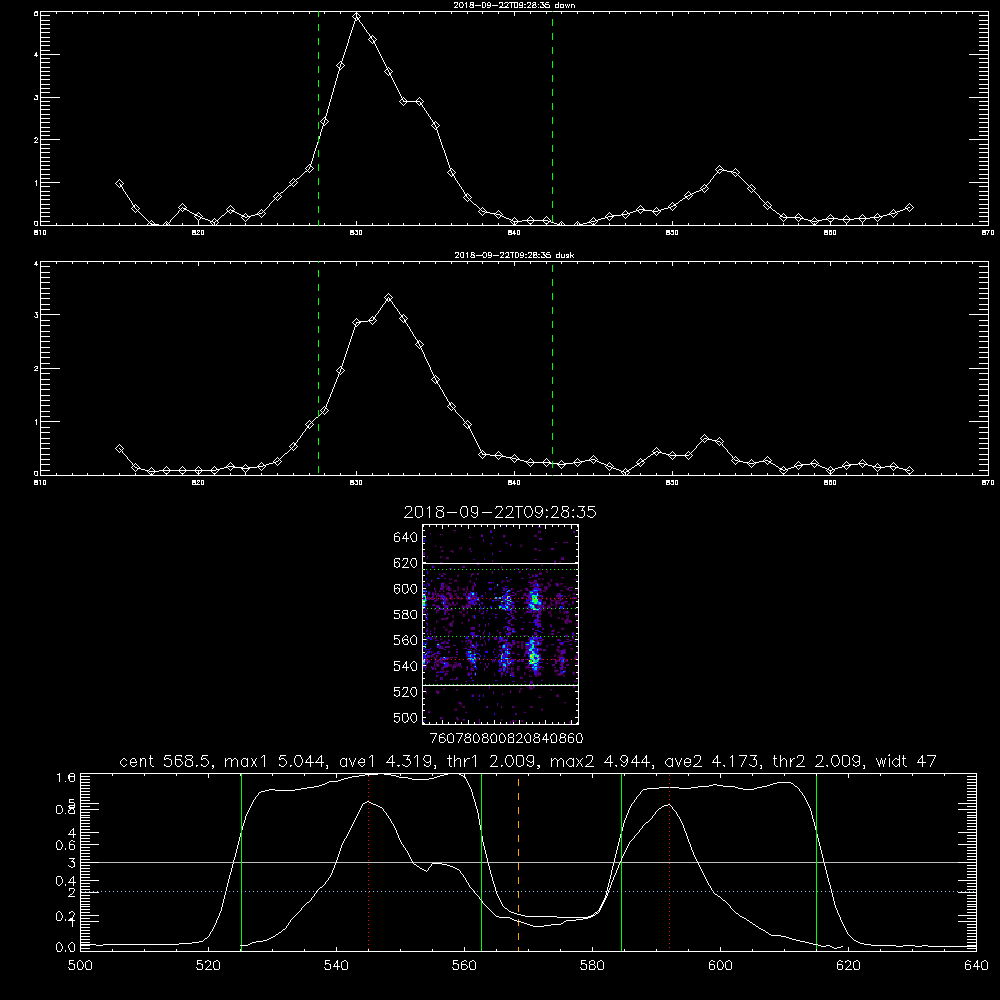
Task: Open the detector image thumbnail
Action: click(x=501, y=624)
